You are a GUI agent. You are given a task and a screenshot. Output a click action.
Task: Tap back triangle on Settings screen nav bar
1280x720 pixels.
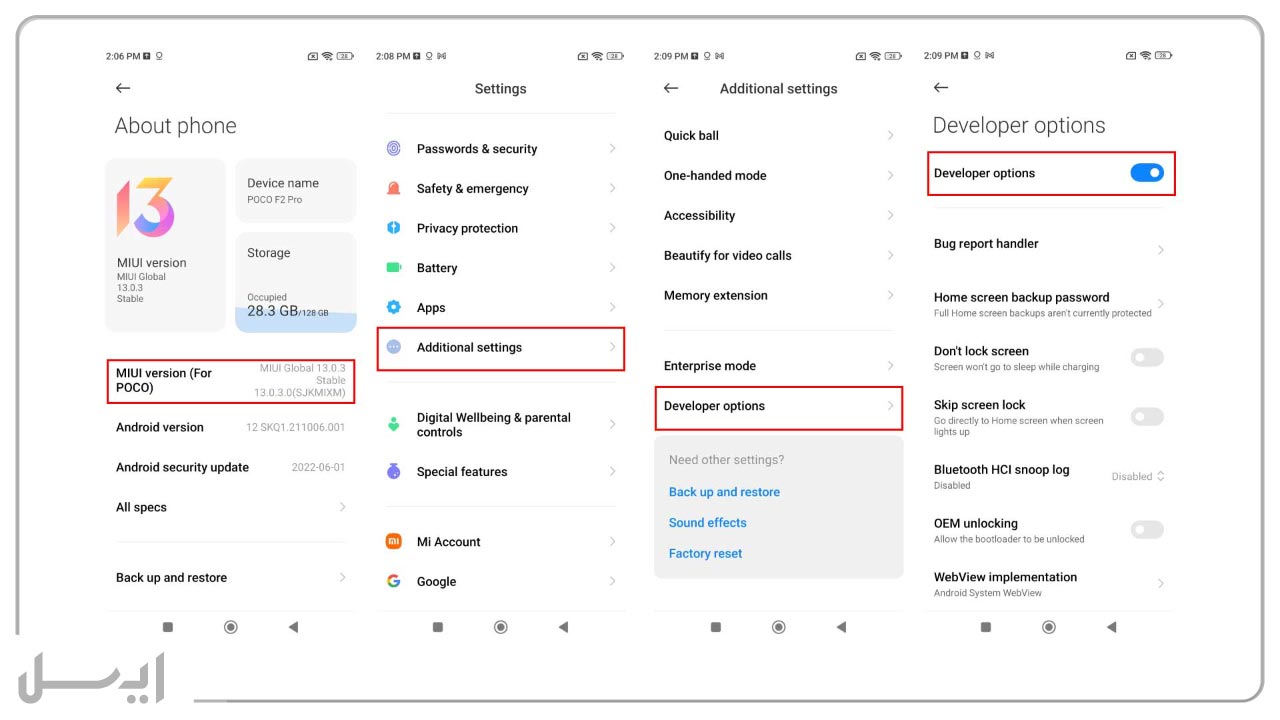click(563, 627)
